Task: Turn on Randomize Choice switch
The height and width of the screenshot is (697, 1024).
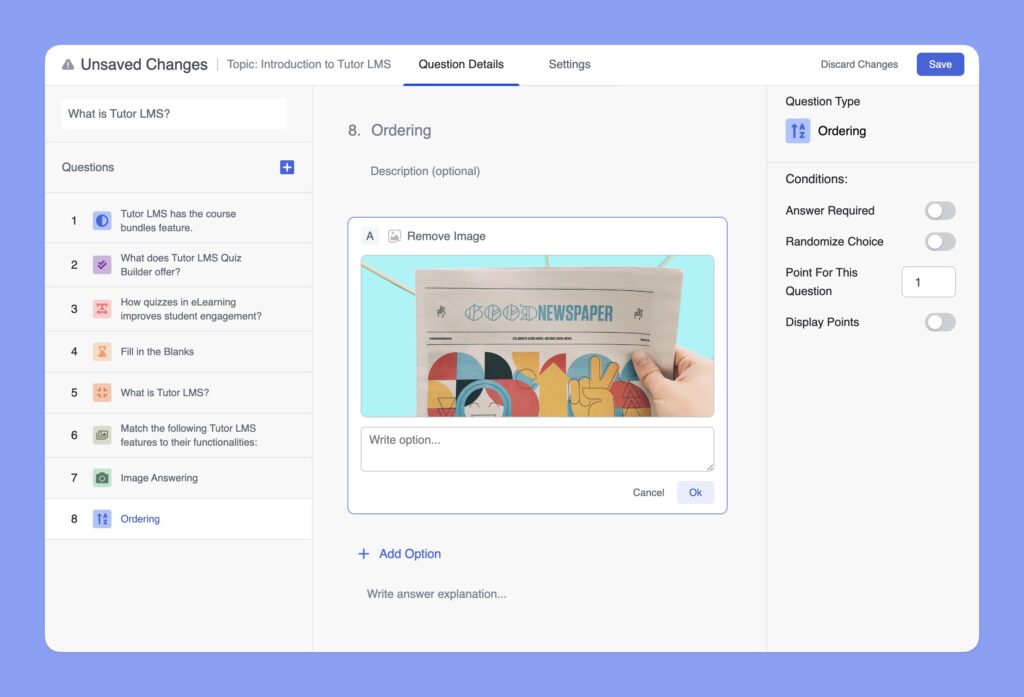Action: [x=940, y=241]
